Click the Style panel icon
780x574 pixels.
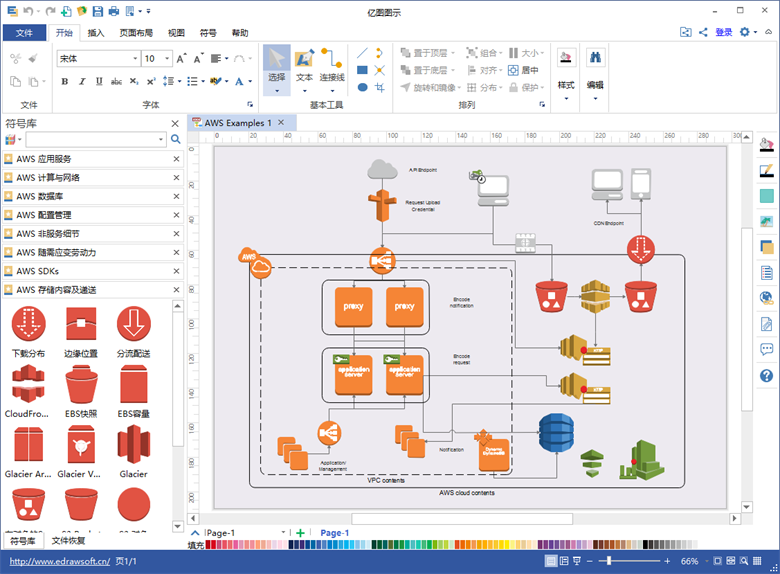[566, 58]
